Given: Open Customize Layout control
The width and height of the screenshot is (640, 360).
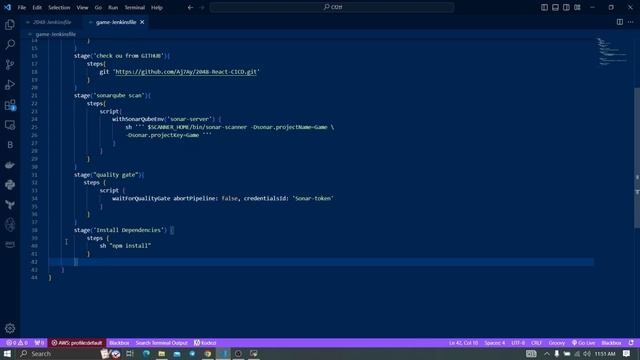Looking at the screenshot, I should 577,7.
